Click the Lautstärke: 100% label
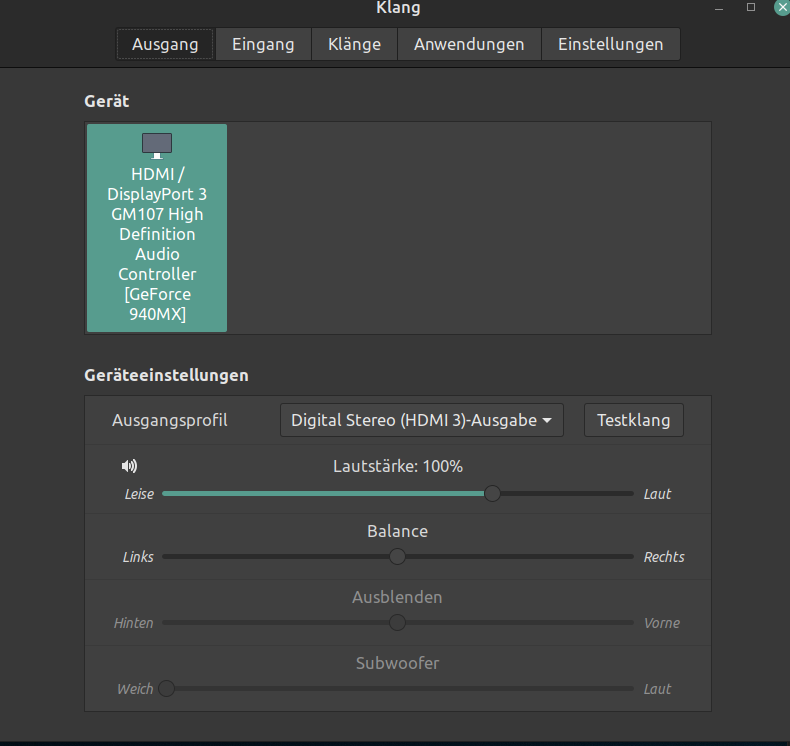Image resolution: width=790 pixels, height=746 pixels. (398, 466)
